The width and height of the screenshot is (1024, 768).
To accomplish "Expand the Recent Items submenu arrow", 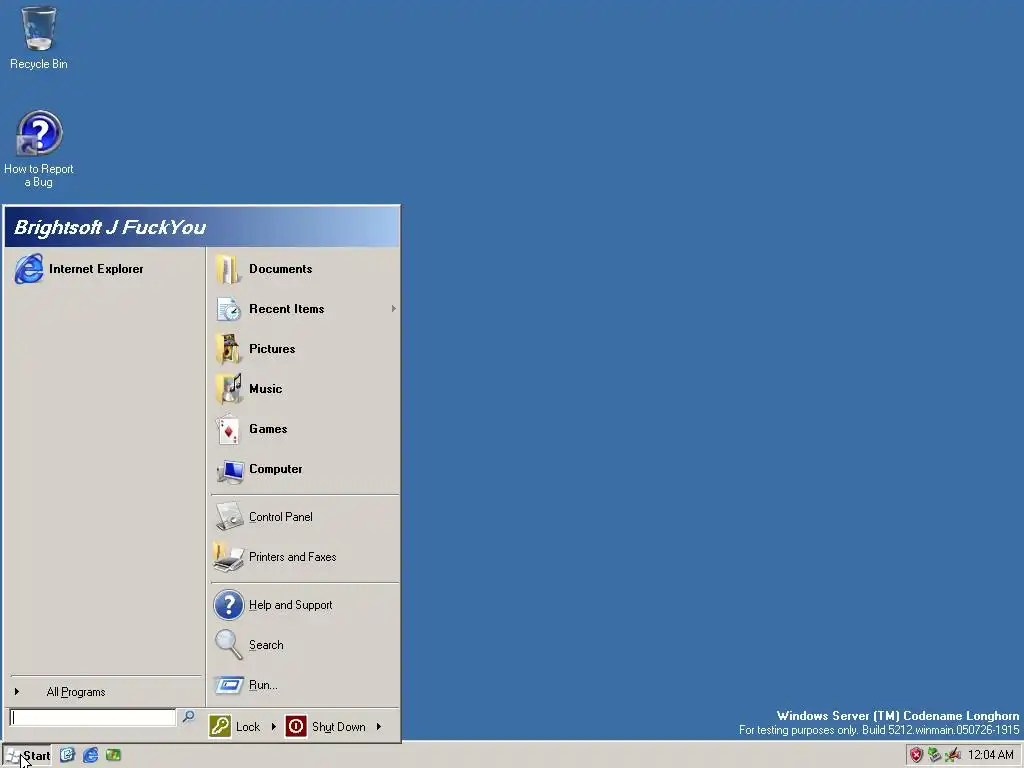I will pyautogui.click(x=393, y=309).
